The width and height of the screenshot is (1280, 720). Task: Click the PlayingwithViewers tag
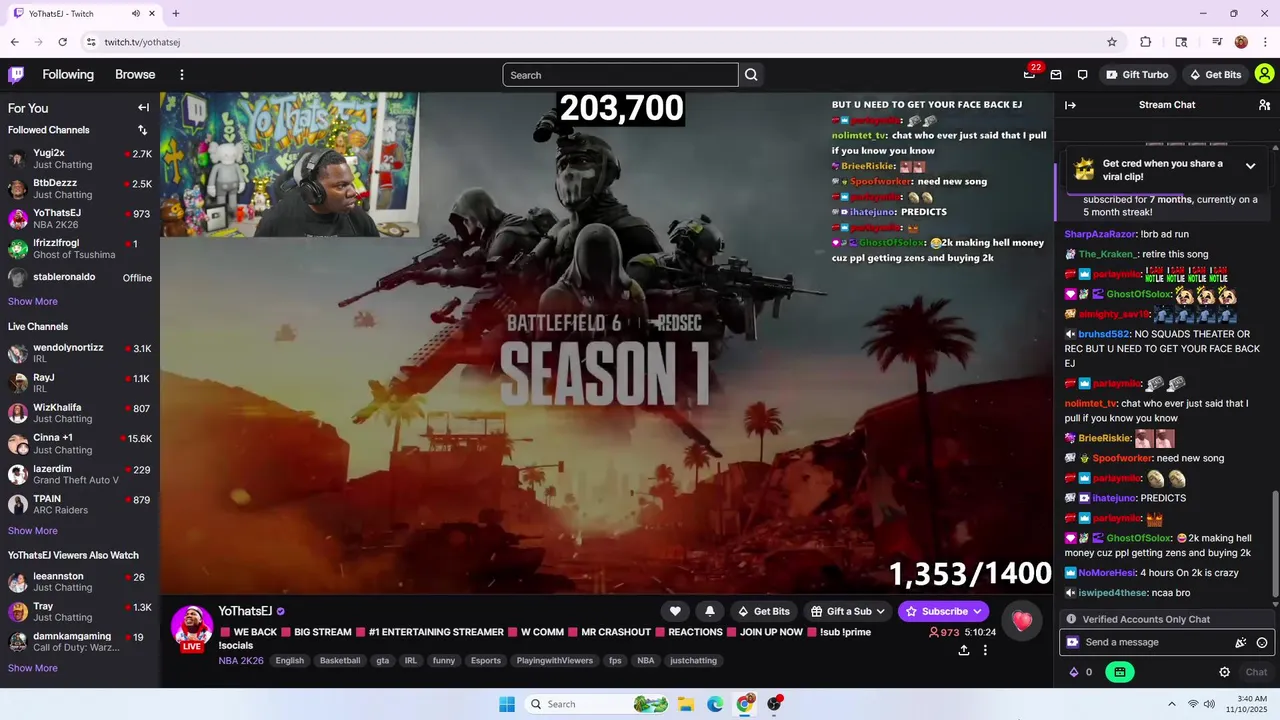tap(555, 660)
